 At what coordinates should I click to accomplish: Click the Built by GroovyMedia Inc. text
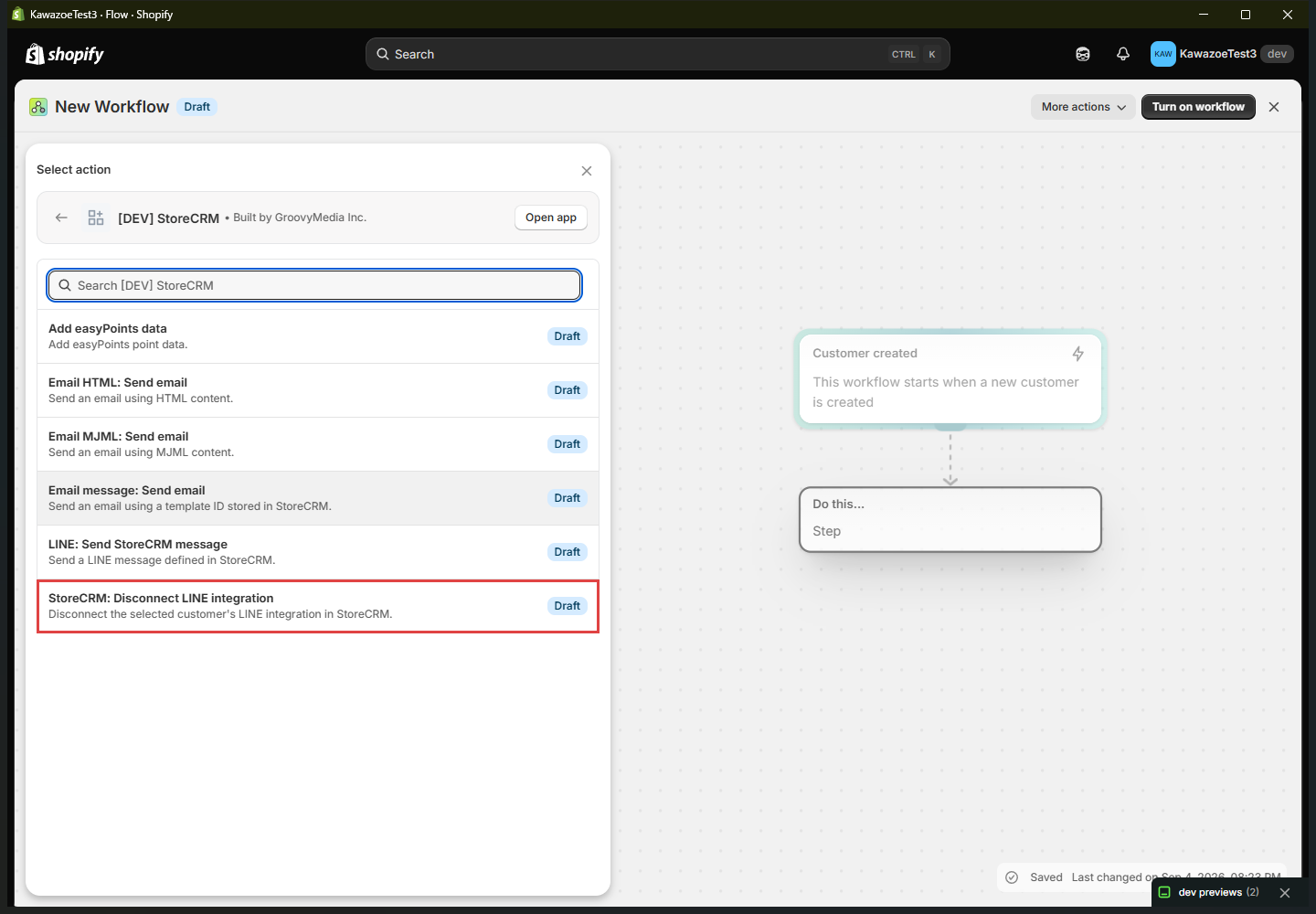300,218
